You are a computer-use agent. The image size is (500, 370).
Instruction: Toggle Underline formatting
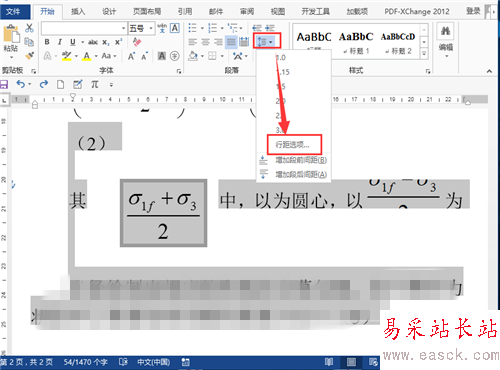point(73,42)
